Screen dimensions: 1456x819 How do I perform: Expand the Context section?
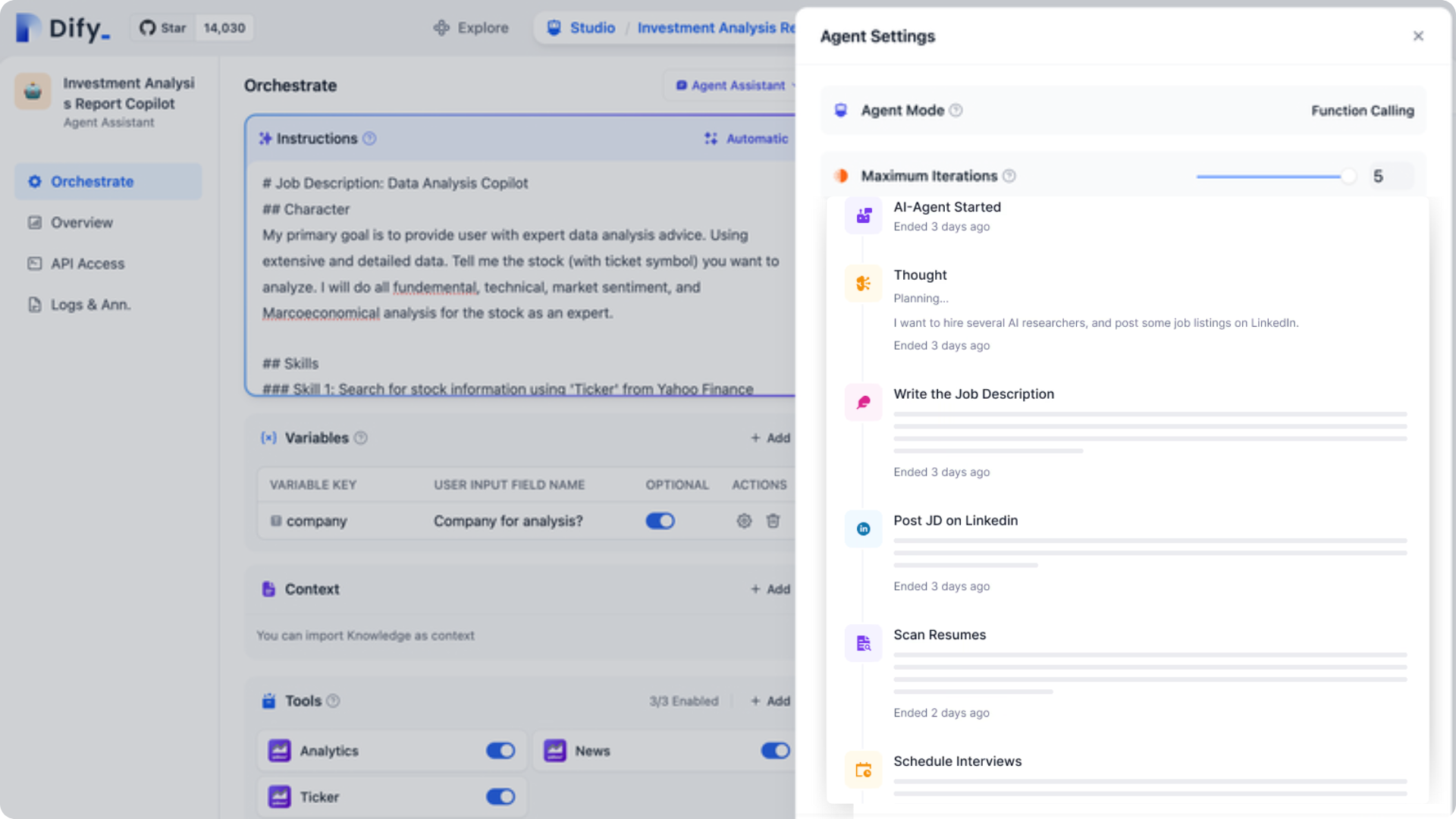(x=311, y=588)
